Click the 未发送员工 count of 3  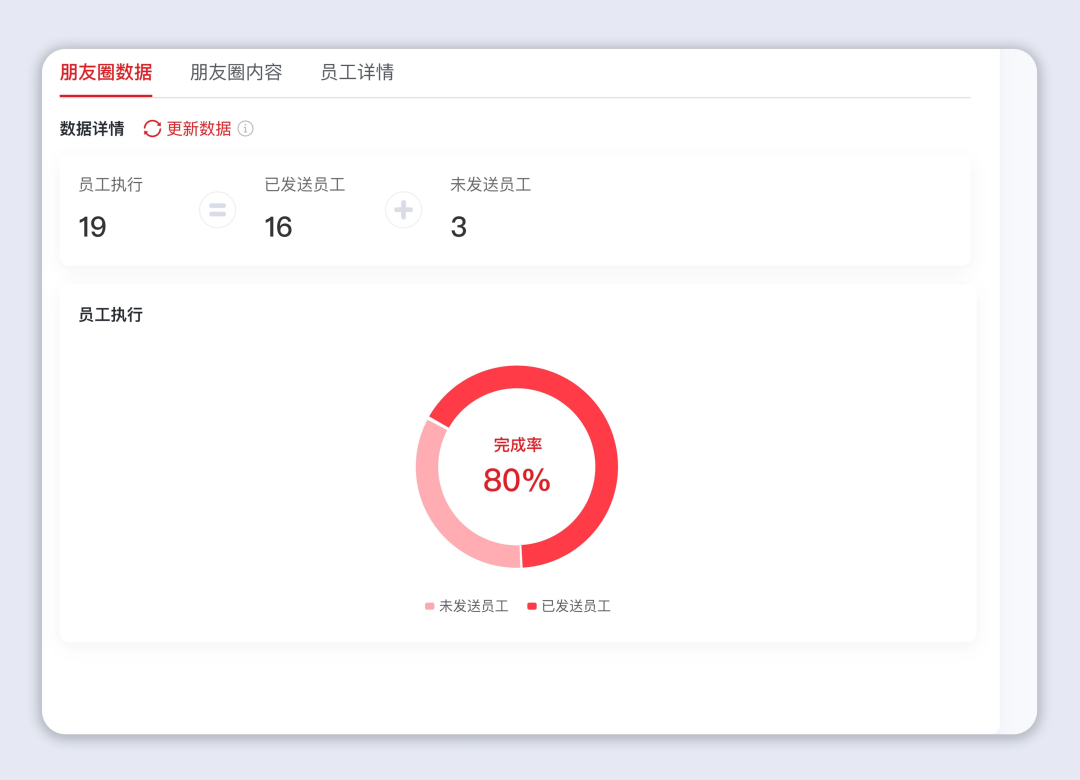(x=459, y=227)
